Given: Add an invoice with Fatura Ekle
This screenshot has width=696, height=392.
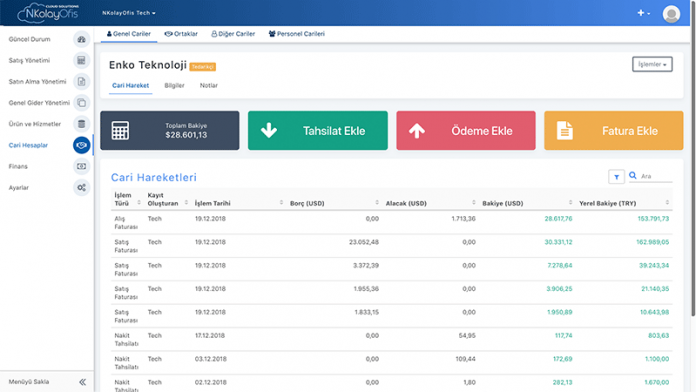Looking at the screenshot, I should tap(613, 131).
